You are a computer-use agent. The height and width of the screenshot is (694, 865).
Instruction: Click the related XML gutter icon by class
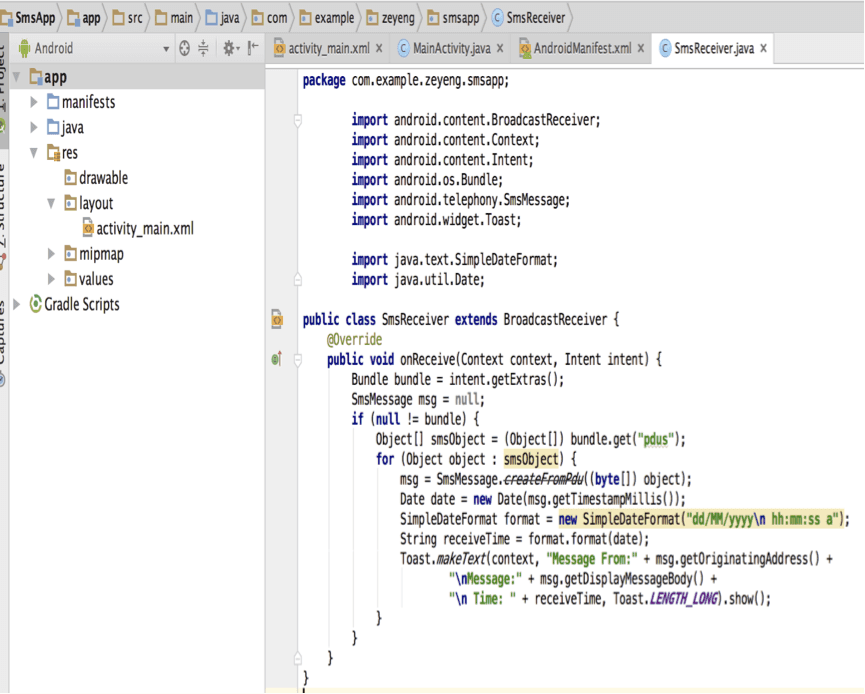pos(277,320)
